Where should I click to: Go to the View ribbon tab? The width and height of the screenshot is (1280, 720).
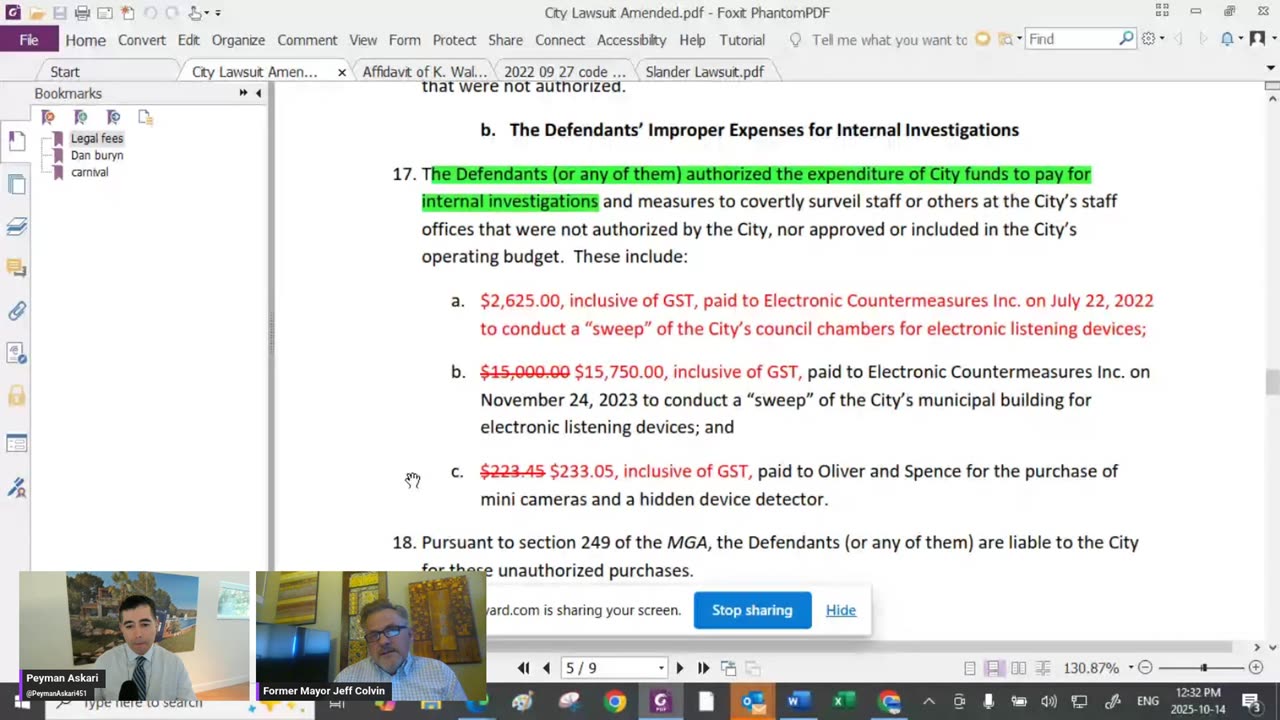363,40
